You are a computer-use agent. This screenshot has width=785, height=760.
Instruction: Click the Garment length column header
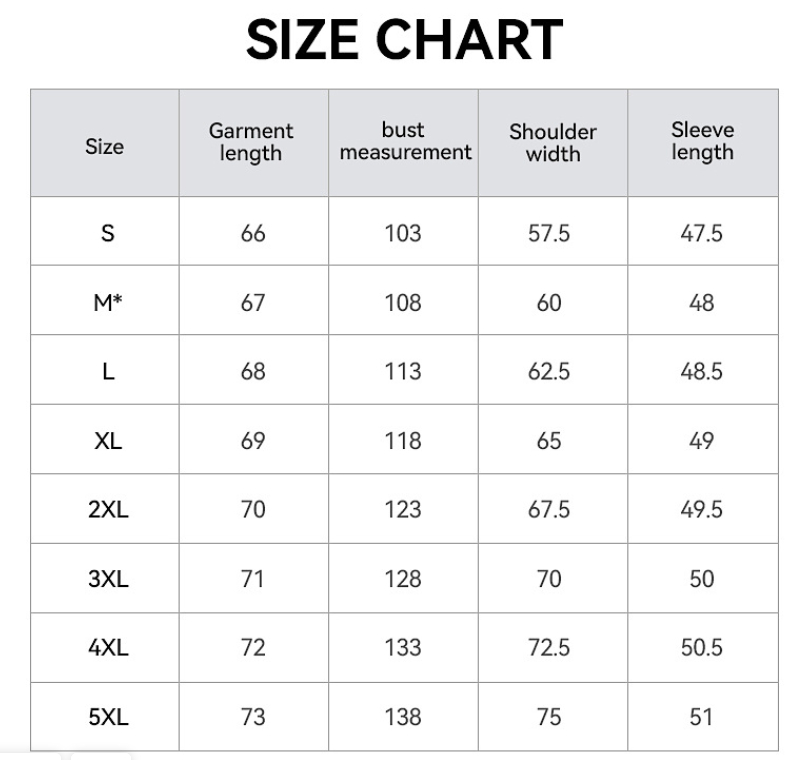[x=251, y=142]
